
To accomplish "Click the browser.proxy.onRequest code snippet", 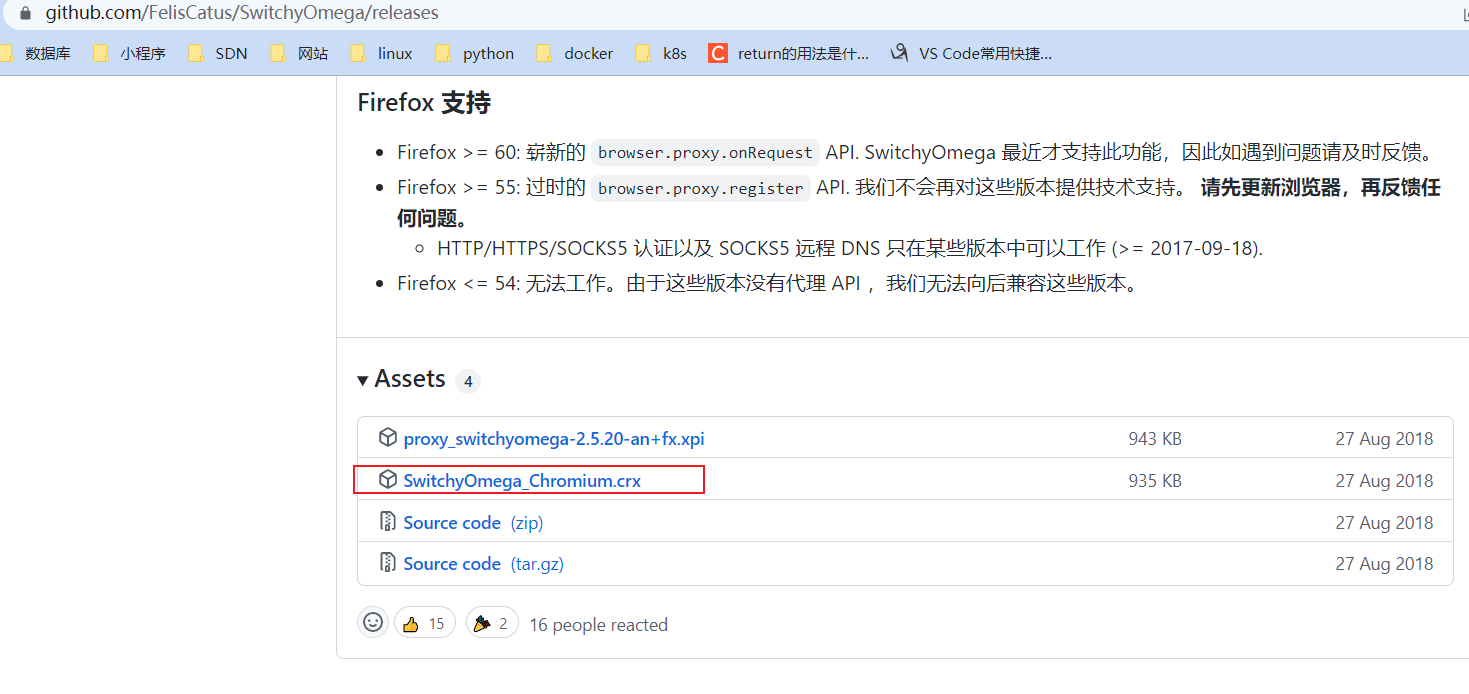I will pyautogui.click(x=705, y=153).
